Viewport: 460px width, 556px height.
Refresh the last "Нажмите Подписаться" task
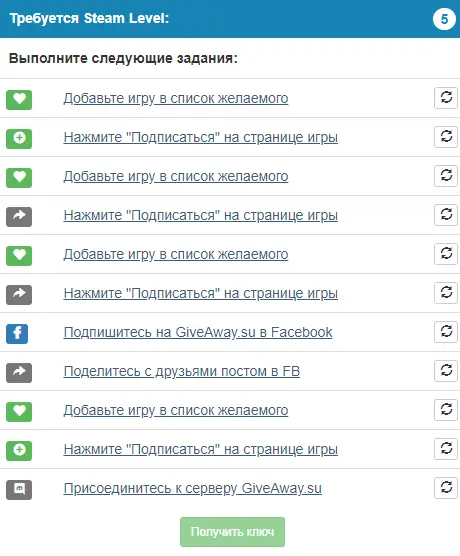446,449
